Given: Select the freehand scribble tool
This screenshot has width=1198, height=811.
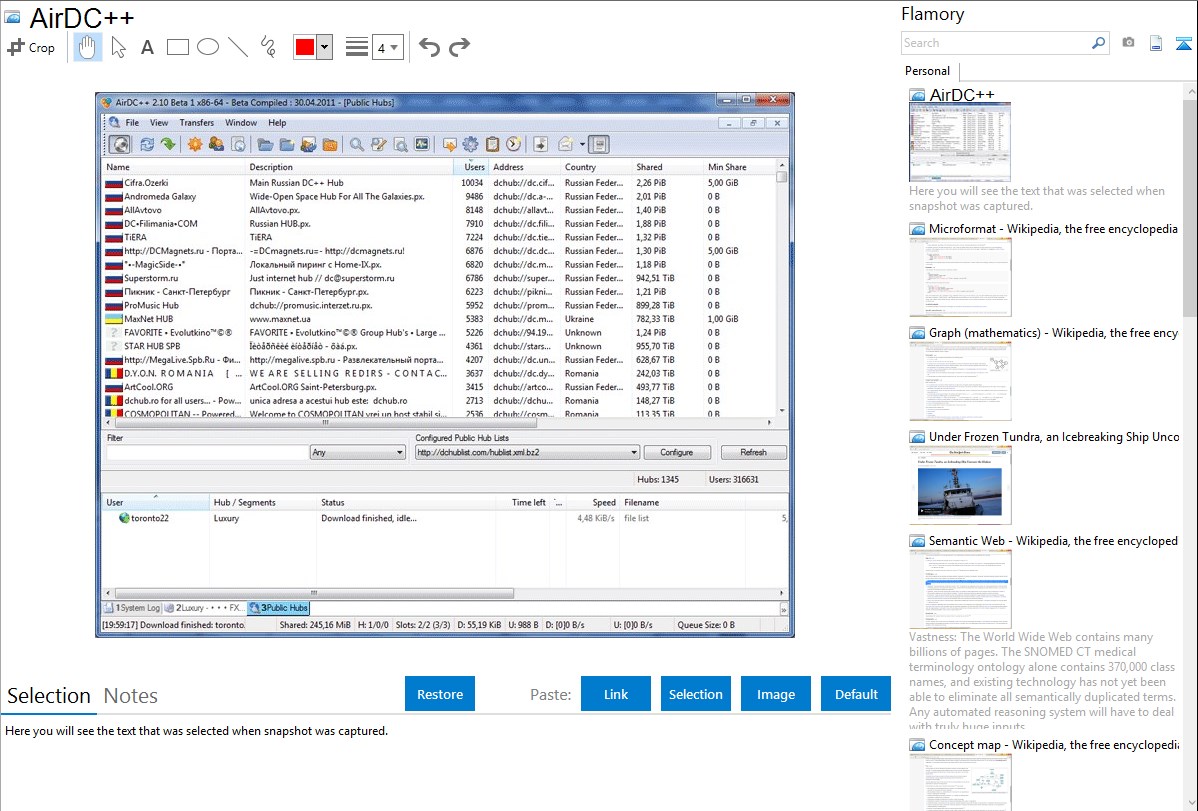Looking at the screenshot, I should point(268,47).
